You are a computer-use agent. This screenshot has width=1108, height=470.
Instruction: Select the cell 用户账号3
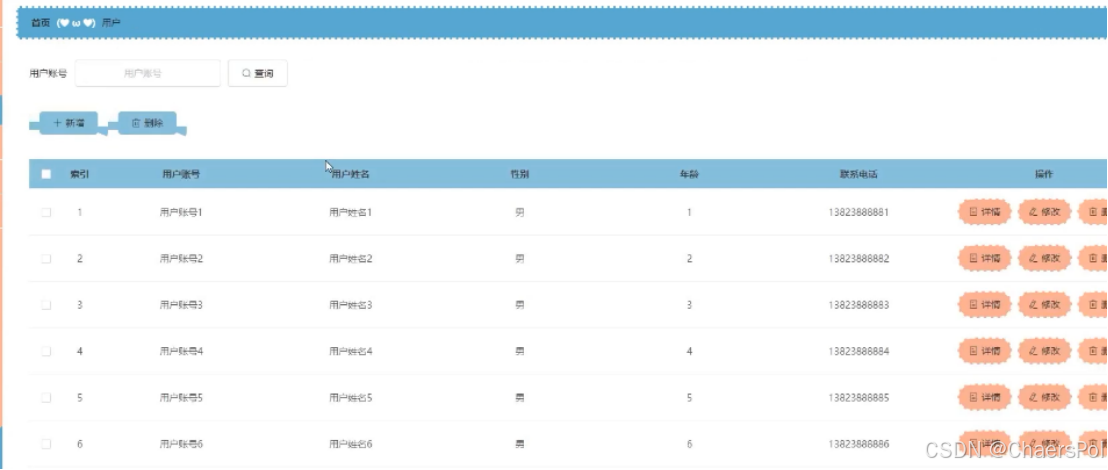coord(181,305)
